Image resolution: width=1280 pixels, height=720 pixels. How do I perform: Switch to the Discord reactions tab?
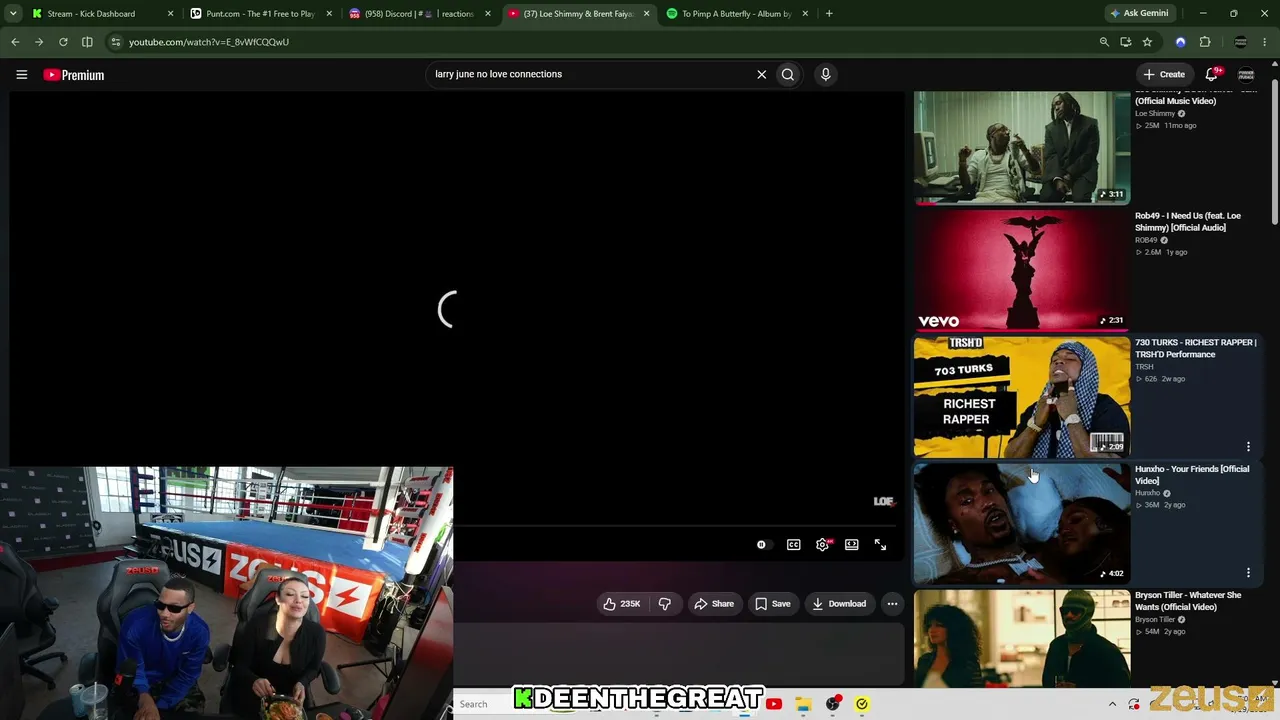(420, 14)
